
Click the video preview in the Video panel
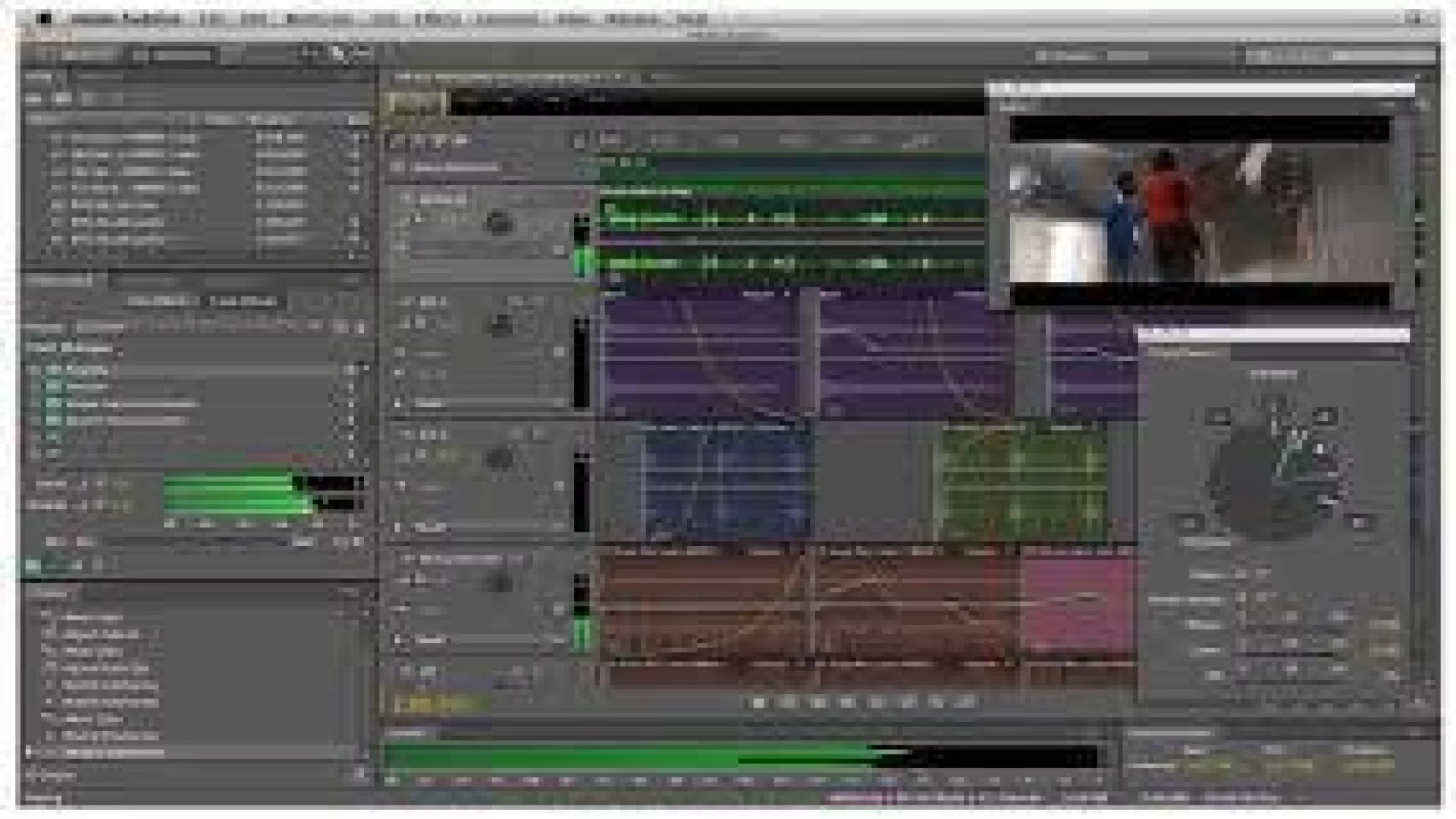tap(1200, 212)
